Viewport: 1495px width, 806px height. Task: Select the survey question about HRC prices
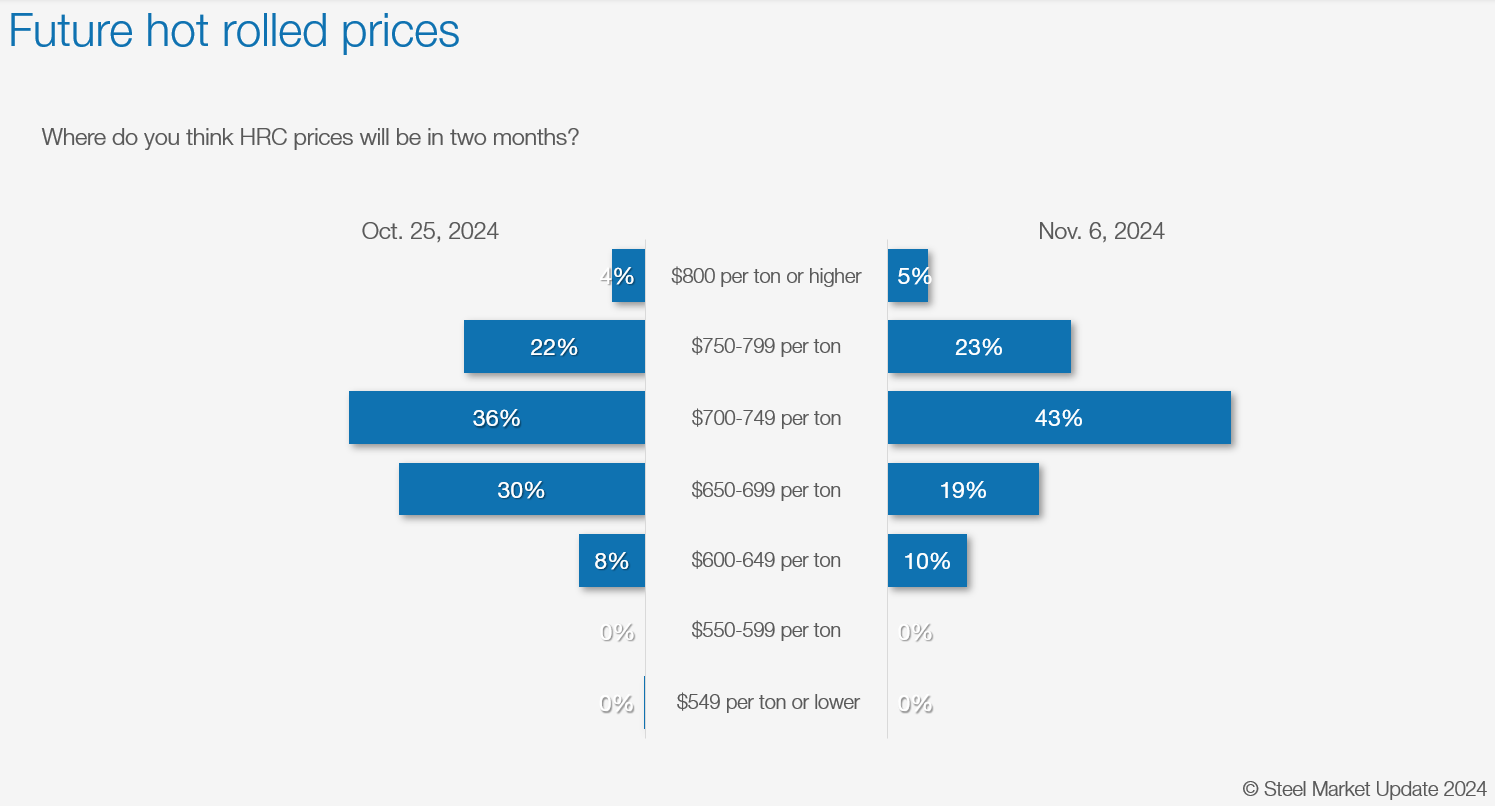[310, 137]
